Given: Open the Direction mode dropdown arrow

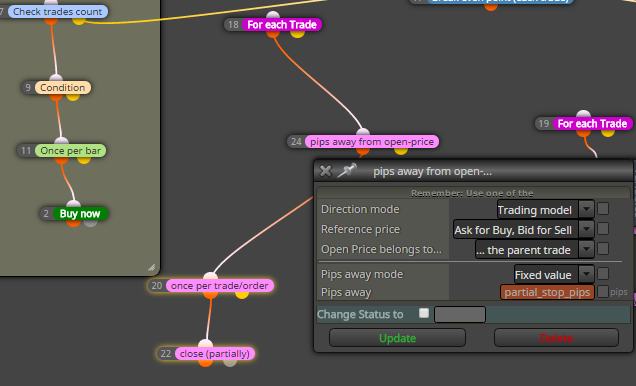Looking at the screenshot, I should point(586,209).
